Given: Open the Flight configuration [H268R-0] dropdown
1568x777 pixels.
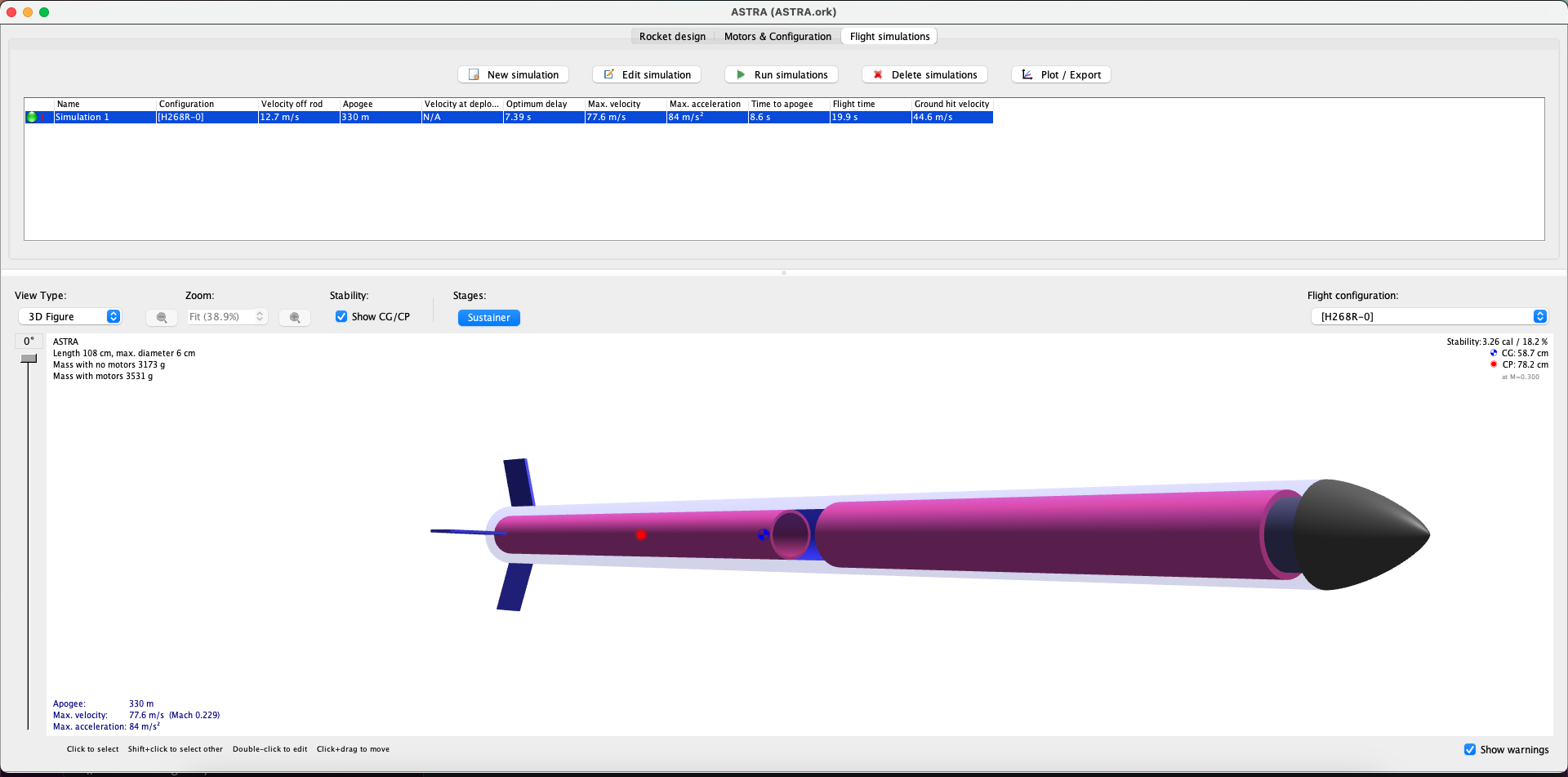Looking at the screenshot, I should tap(1429, 316).
